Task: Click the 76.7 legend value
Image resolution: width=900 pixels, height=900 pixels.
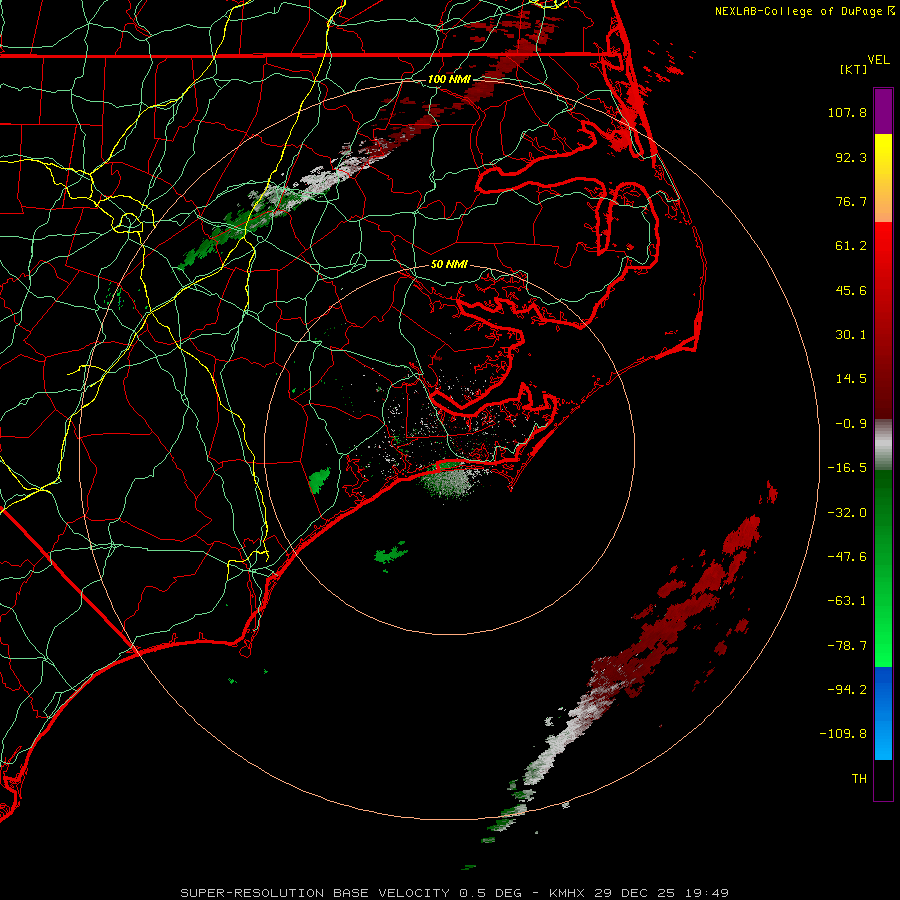Action: (x=851, y=201)
